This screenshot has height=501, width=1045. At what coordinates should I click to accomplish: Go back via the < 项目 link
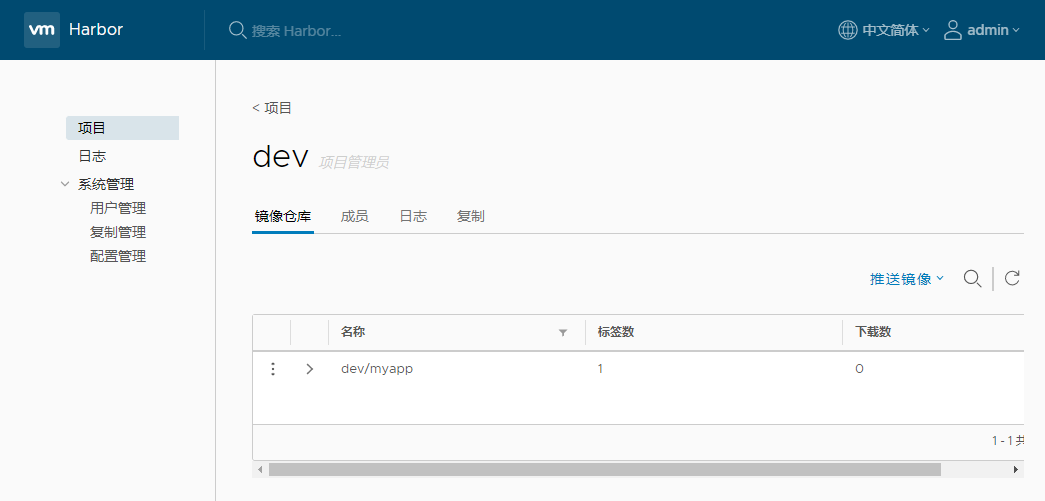pos(272,108)
